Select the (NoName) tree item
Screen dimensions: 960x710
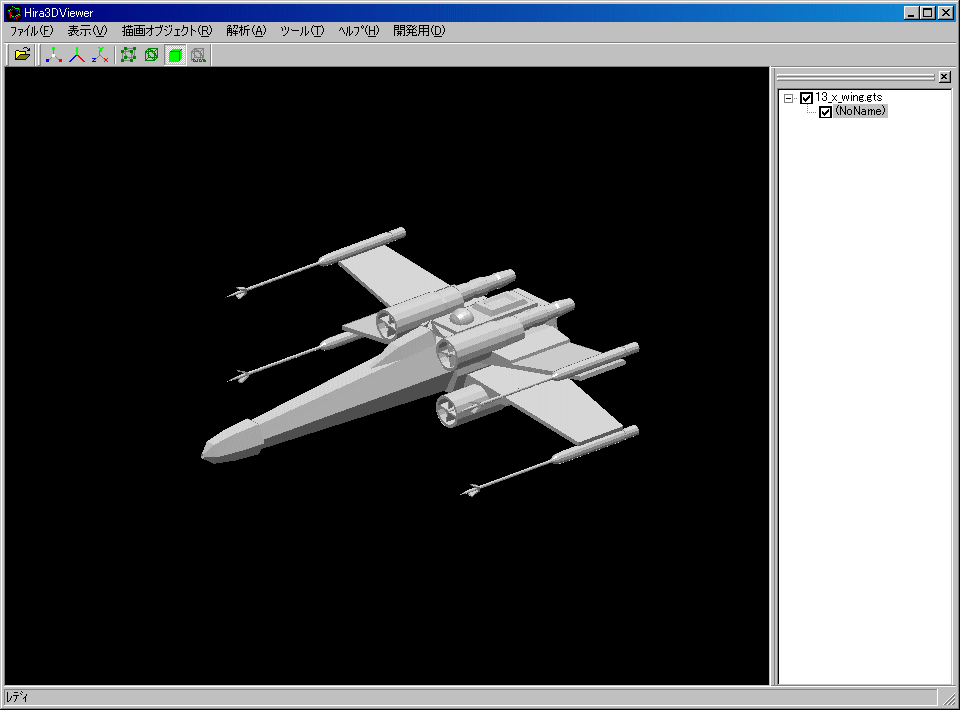click(860, 111)
